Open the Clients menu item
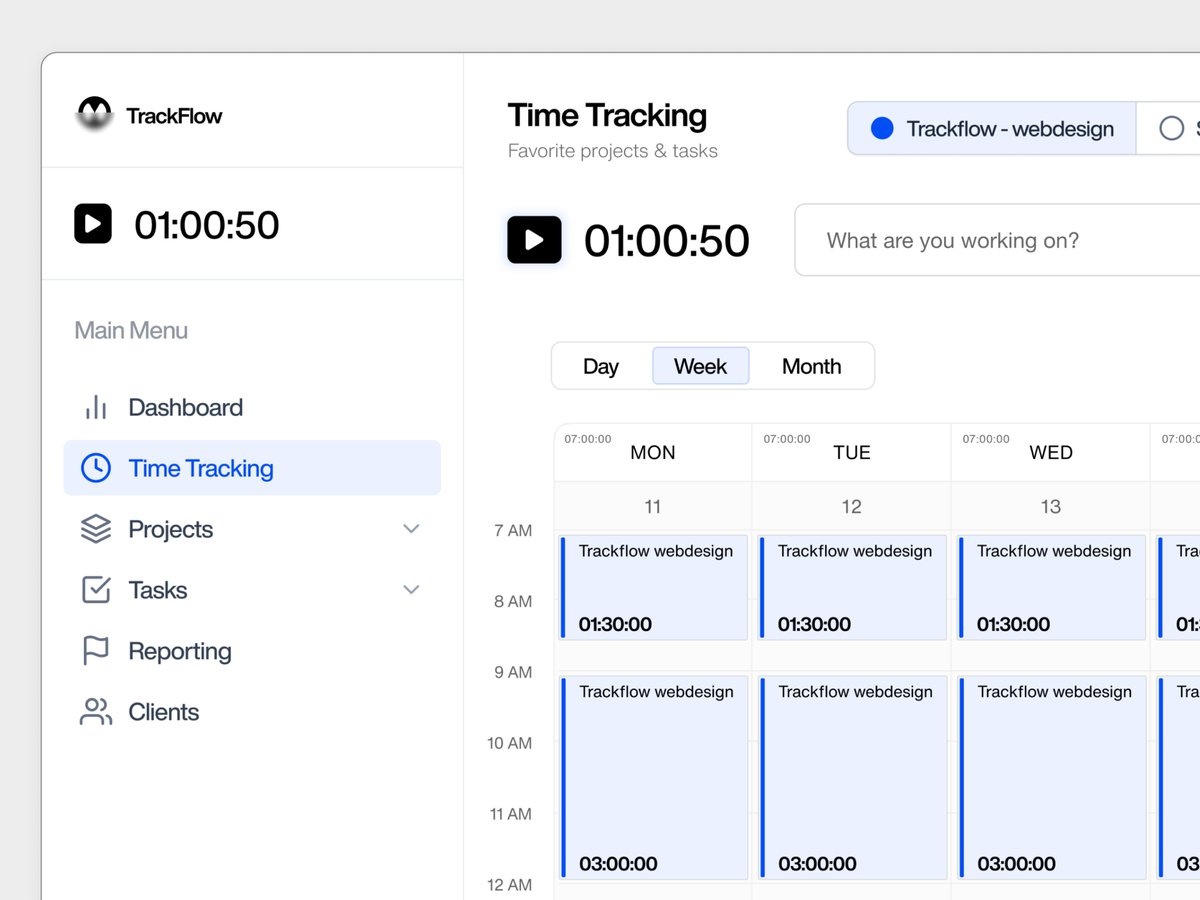Image resolution: width=1200 pixels, height=900 pixels. 252,712
